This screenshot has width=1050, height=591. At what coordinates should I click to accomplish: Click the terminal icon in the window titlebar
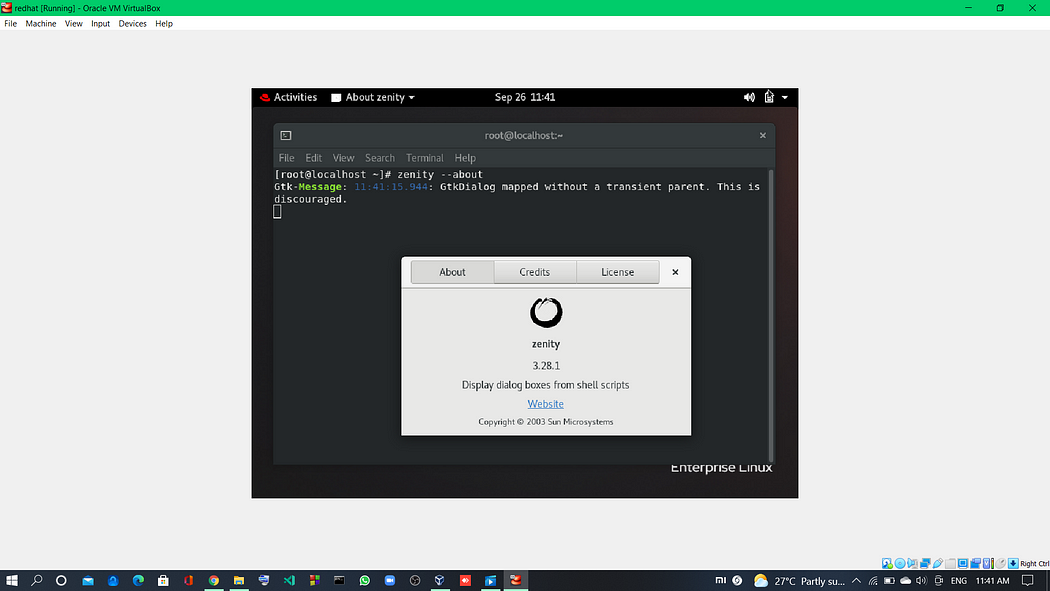coord(286,135)
